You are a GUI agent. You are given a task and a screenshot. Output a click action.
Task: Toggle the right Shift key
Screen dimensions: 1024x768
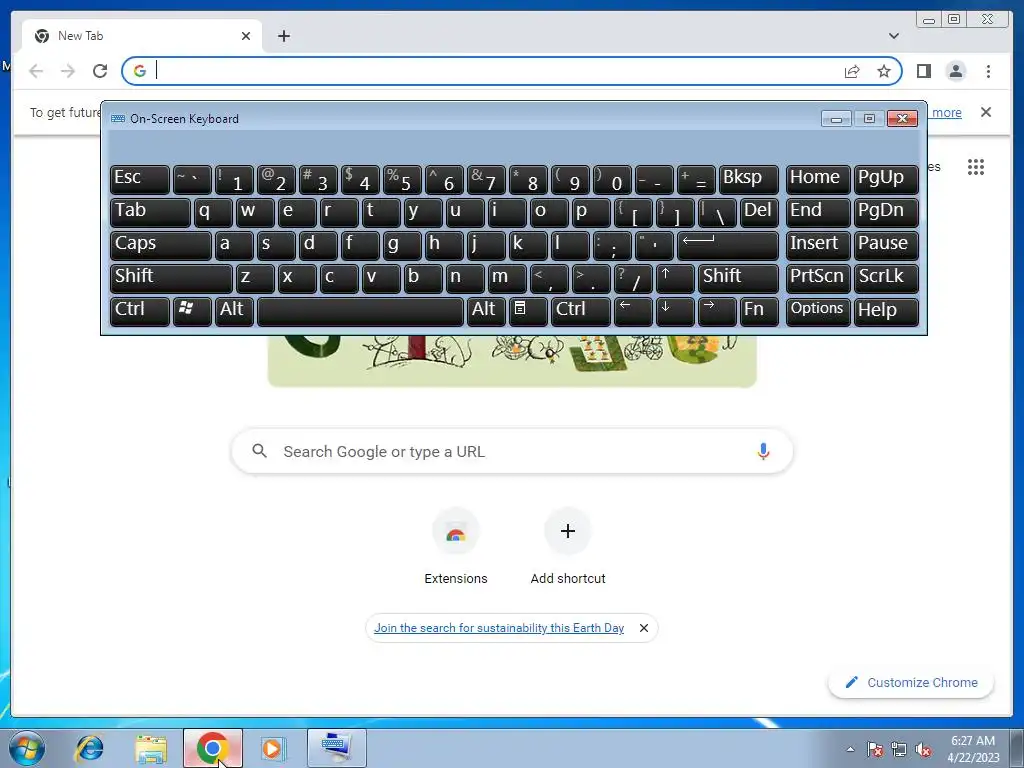pyautogui.click(x=738, y=278)
